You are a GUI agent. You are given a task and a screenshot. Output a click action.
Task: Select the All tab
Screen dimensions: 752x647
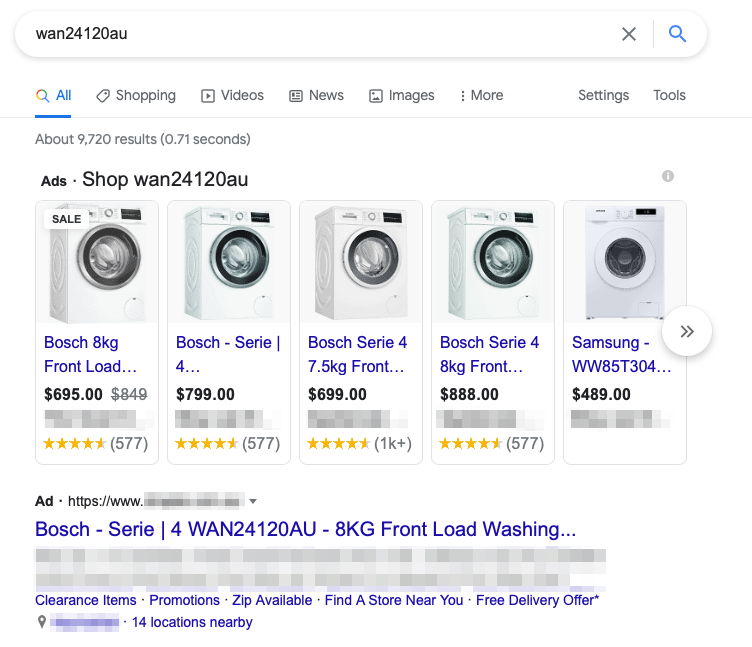[53, 95]
